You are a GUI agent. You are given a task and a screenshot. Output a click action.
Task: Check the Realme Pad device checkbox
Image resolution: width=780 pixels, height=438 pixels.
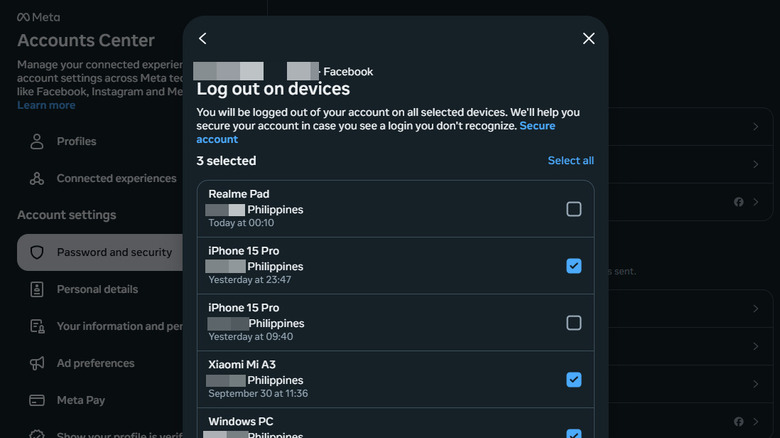point(573,209)
